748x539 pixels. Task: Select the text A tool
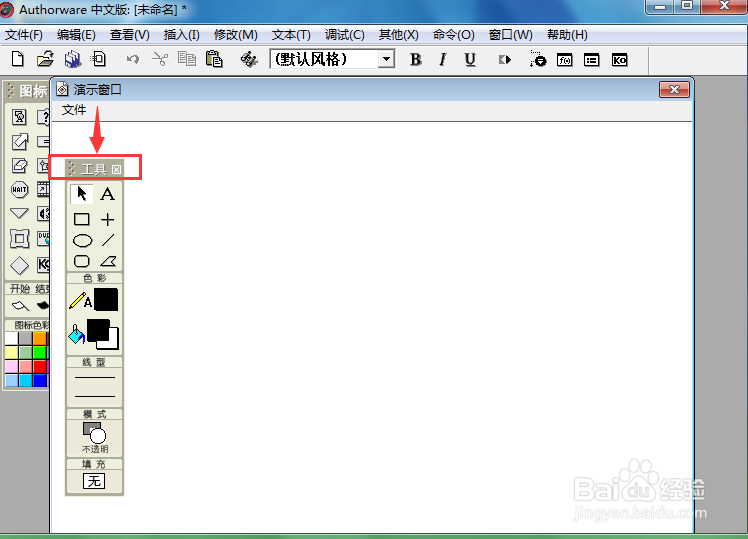[107, 194]
